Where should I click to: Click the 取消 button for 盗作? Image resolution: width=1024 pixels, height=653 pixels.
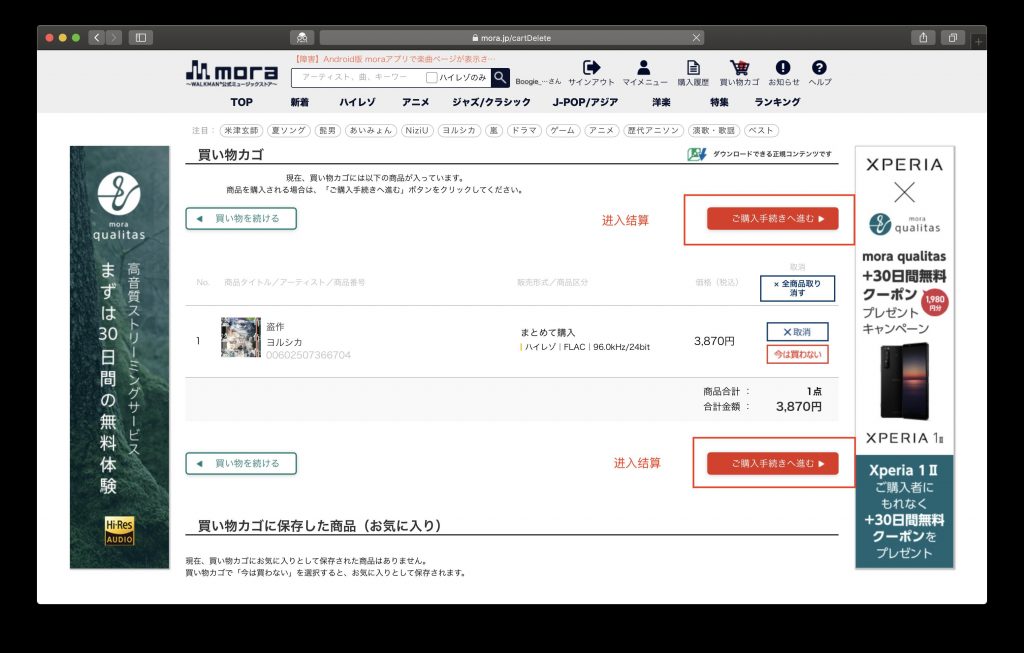(x=797, y=332)
